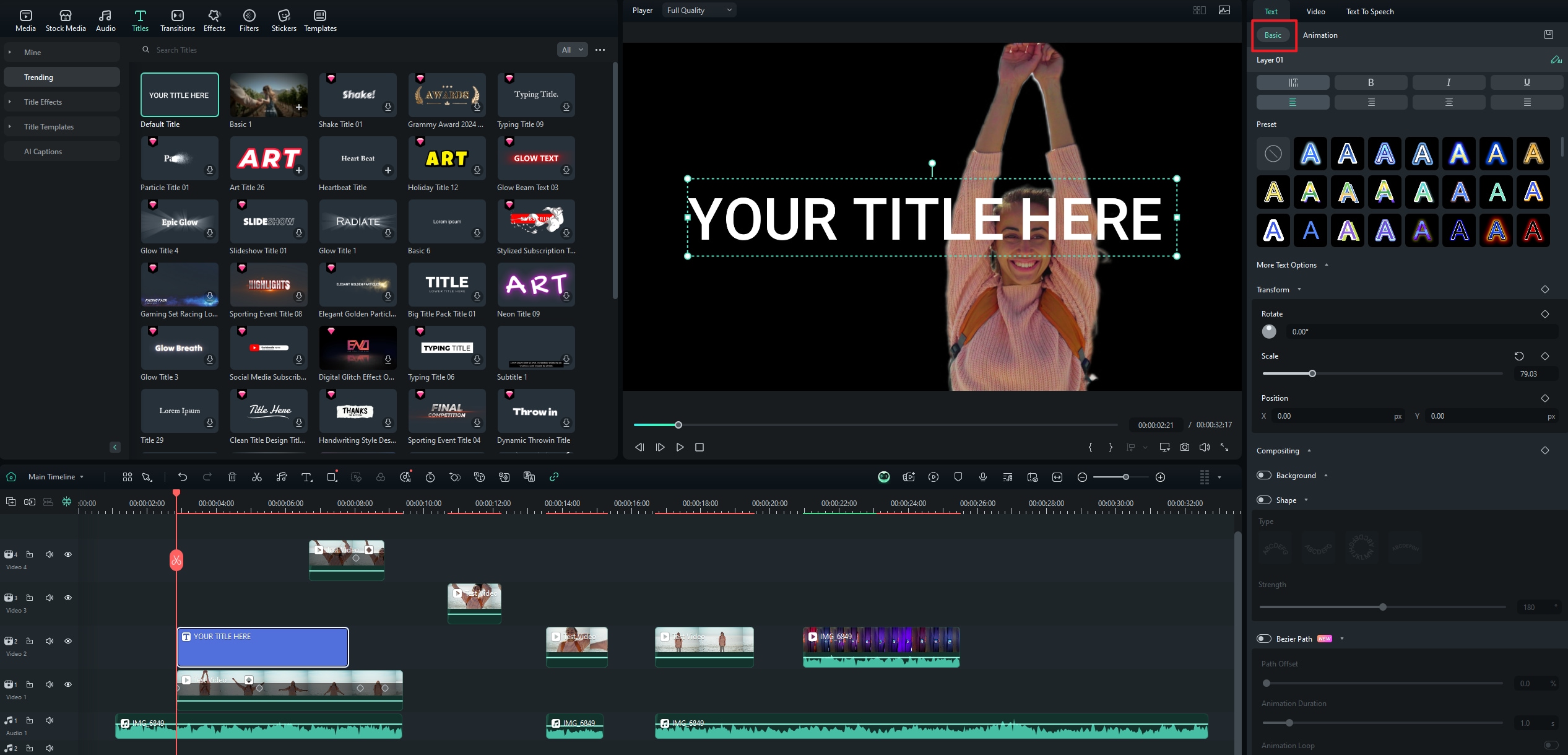Click the Redo icon in timeline toolbar
Viewport: 1568px width, 755px height.
[207, 477]
